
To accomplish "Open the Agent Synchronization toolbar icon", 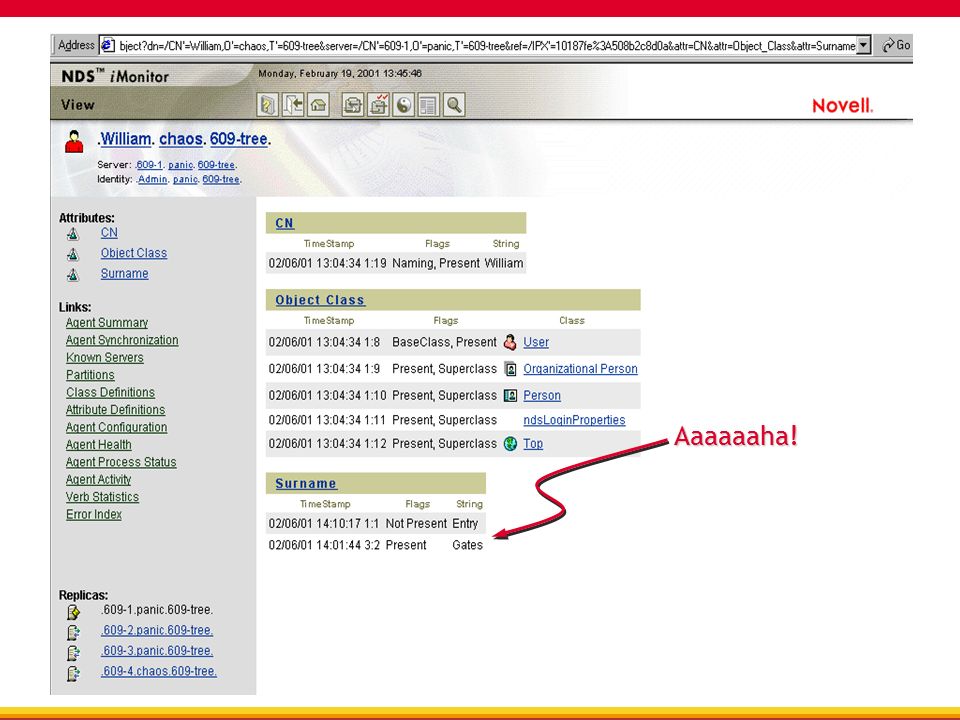I will point(352,105).
